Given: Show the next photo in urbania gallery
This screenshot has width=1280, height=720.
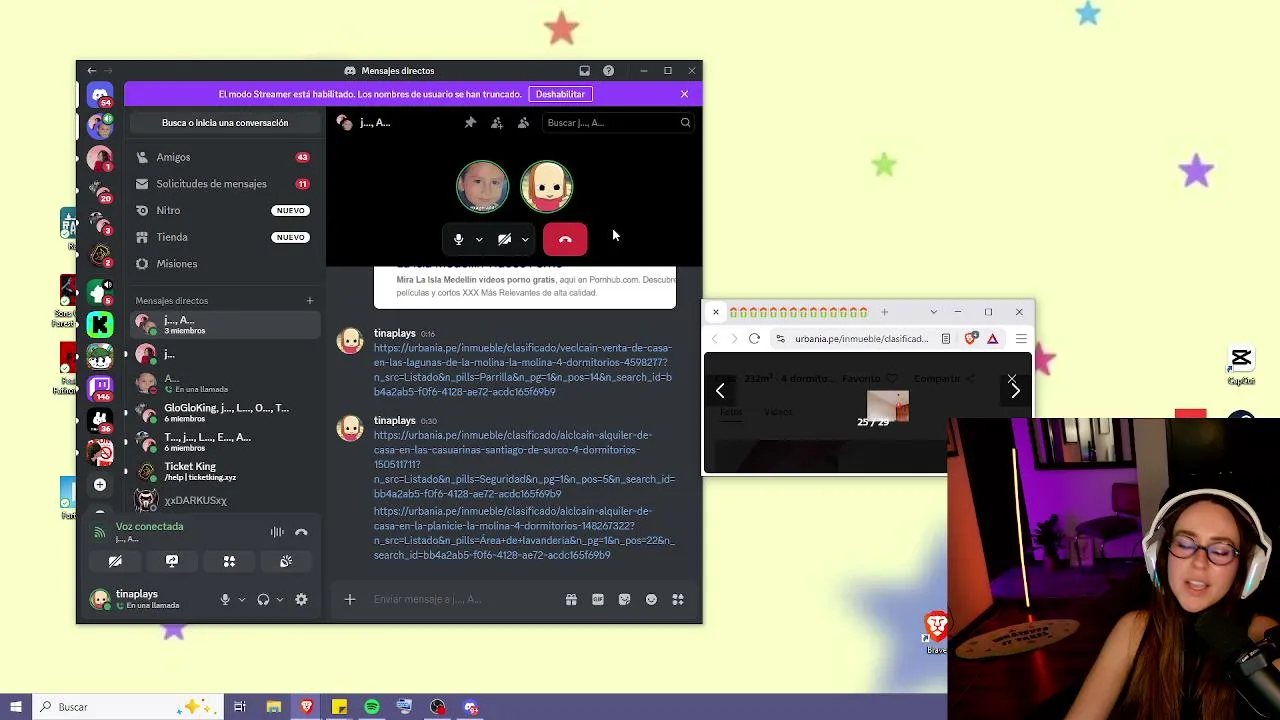Looking at the screenshot, I should 1015,391.
